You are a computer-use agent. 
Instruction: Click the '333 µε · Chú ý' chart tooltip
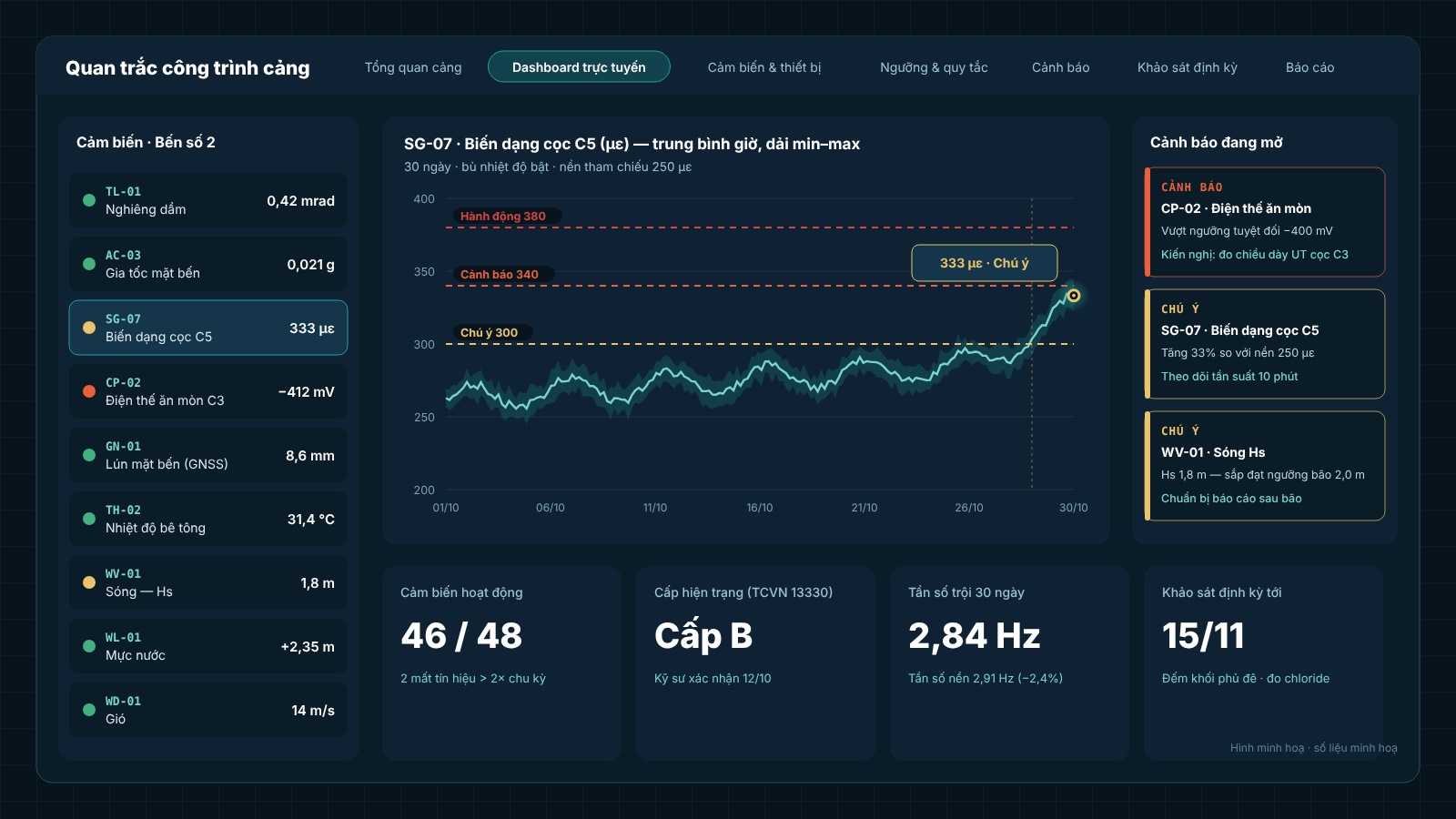985,263
